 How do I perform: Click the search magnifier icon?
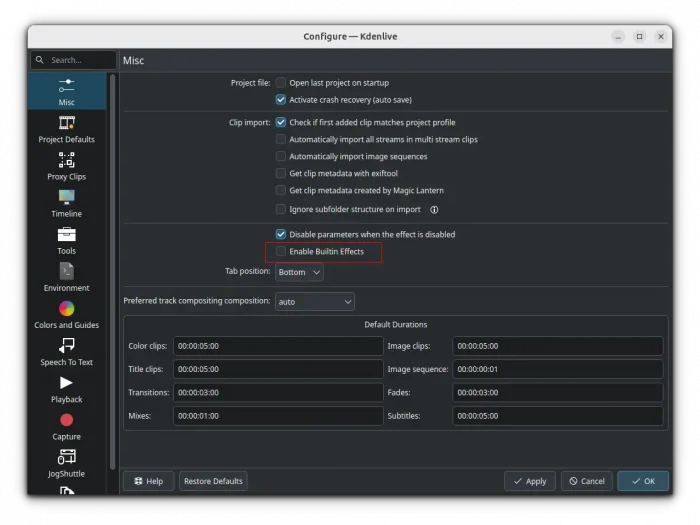[40, 60]
